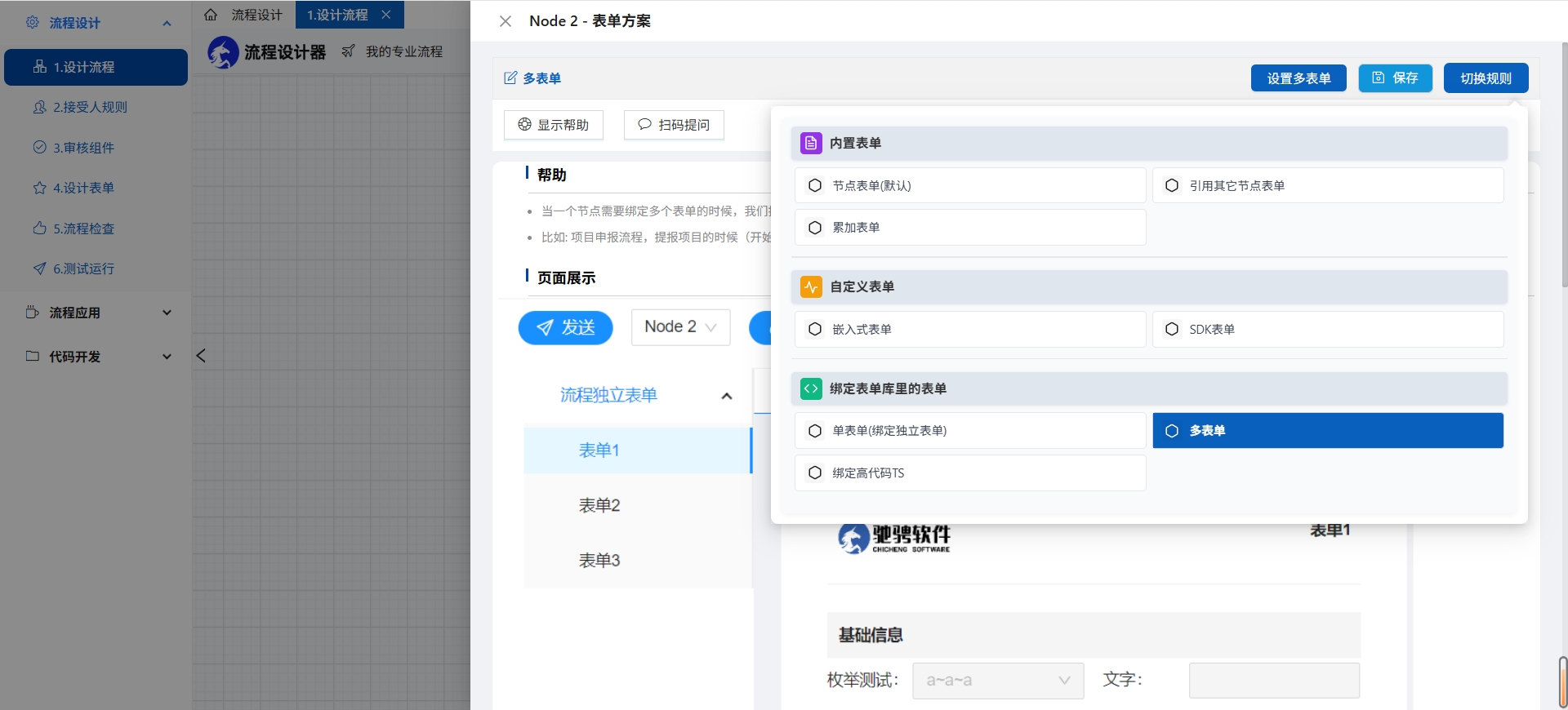Open the 枚举测试 combo box
1568x710 pixels.
click(x=997, y=680)
